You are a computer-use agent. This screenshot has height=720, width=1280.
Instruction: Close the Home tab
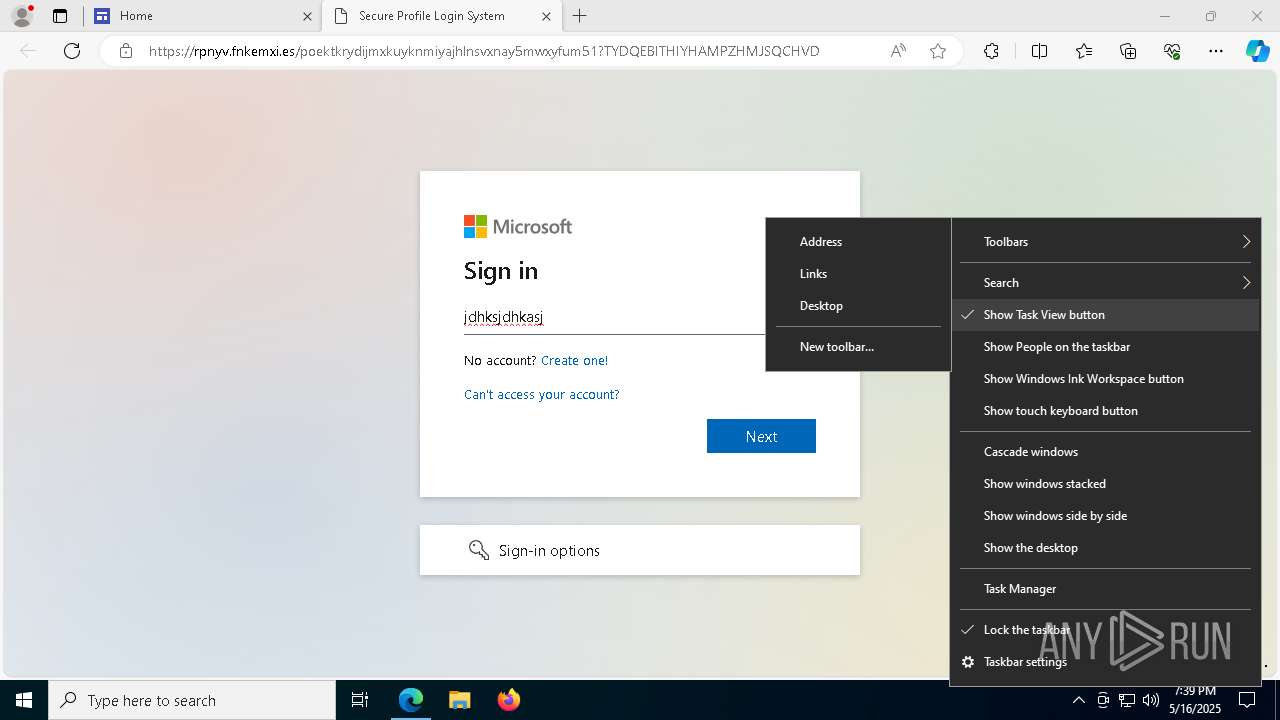pos(308,16)
